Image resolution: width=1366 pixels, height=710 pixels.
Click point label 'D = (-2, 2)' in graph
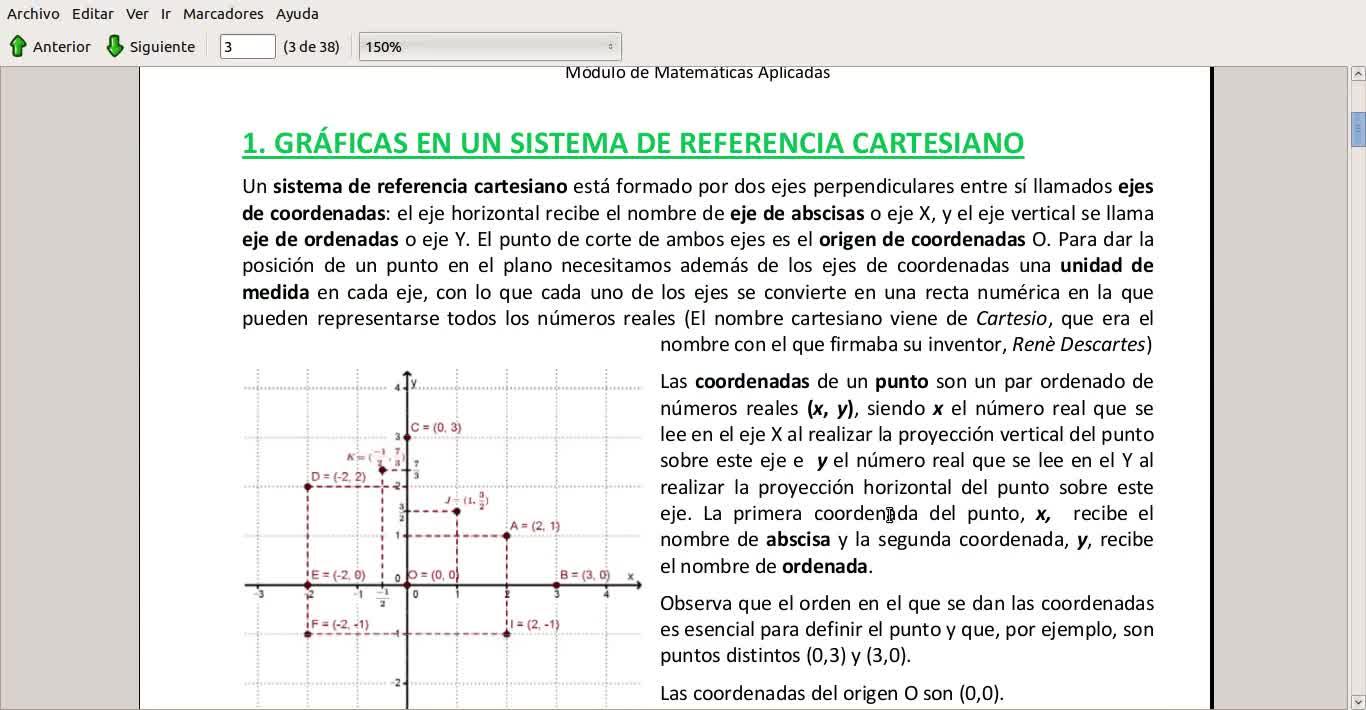pyautogui.click(x=338, y=477)
